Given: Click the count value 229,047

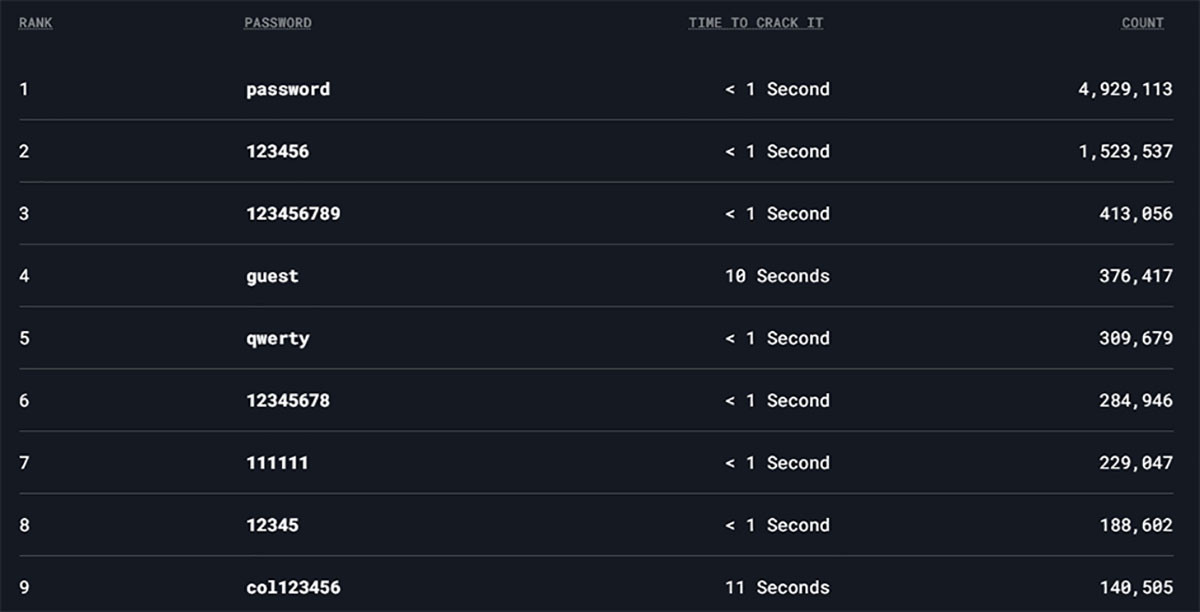Looking at the screenshot, I should click(1135, 463).
